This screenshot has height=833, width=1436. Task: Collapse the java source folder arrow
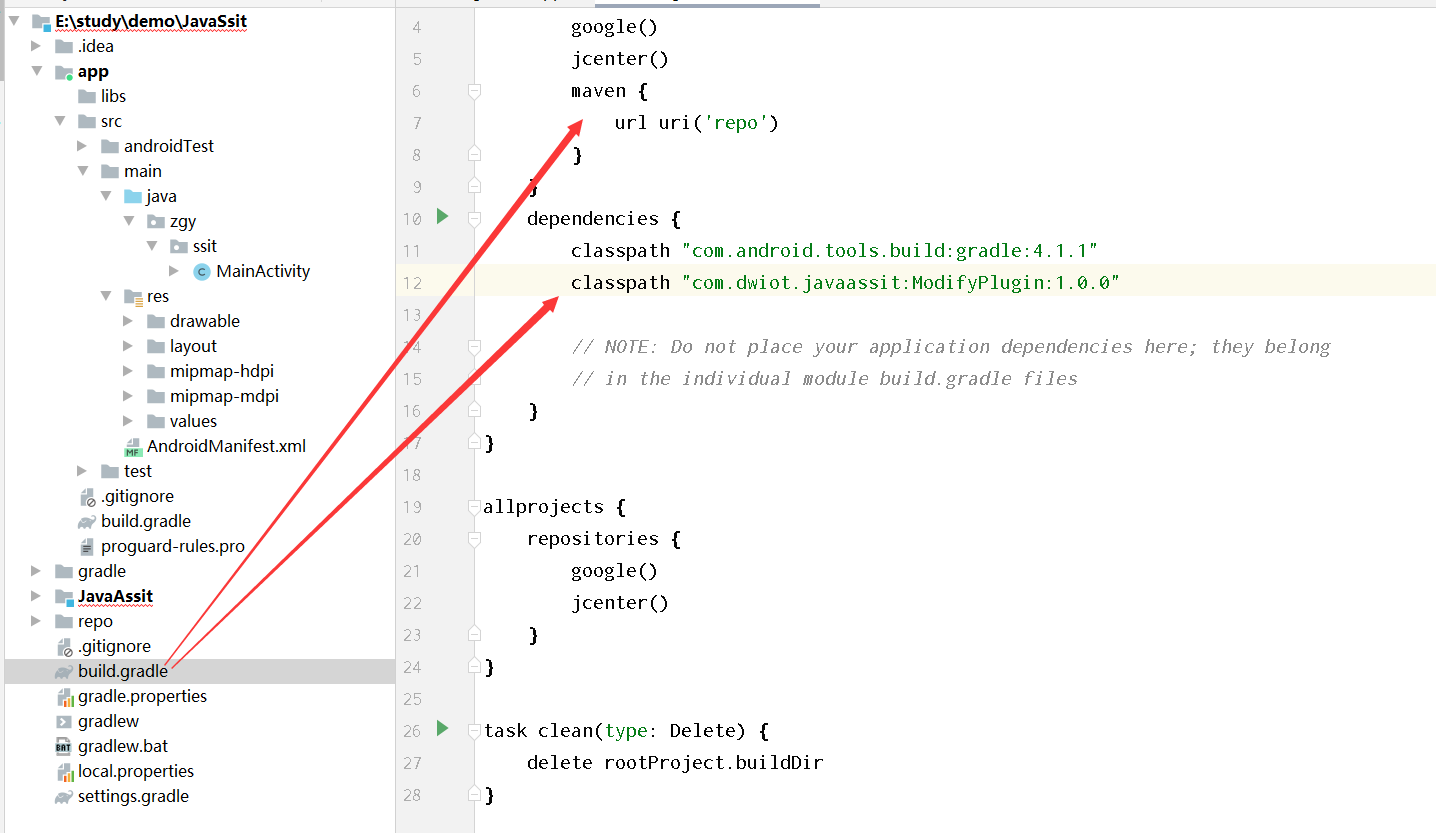tap(106, 196)
